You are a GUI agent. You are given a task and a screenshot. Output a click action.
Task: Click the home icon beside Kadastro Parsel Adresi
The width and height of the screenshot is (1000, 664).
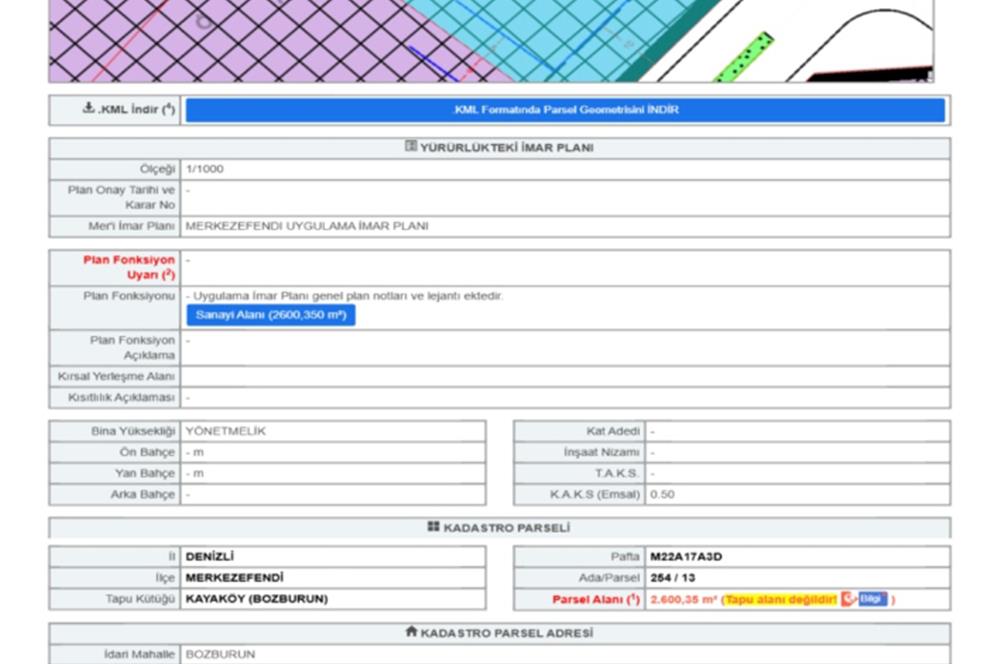411,632
